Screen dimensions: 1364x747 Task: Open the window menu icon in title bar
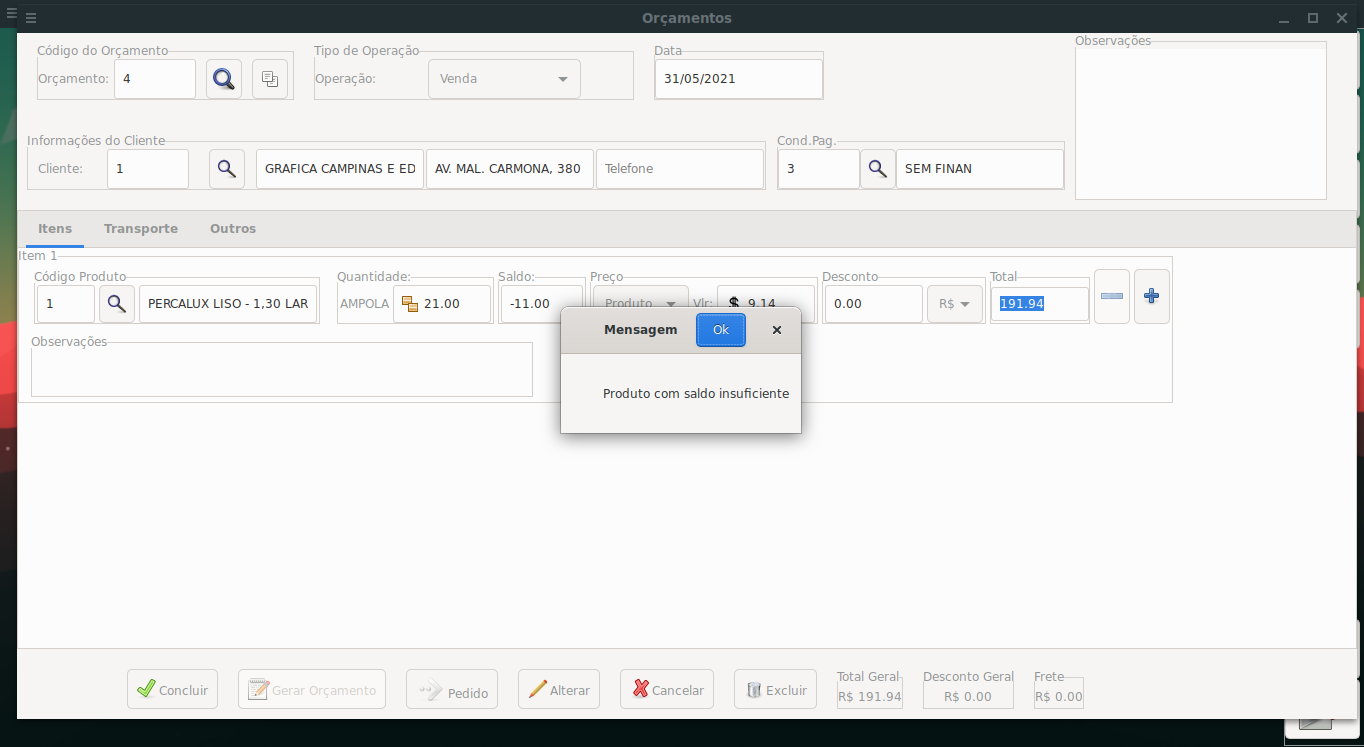31,18
